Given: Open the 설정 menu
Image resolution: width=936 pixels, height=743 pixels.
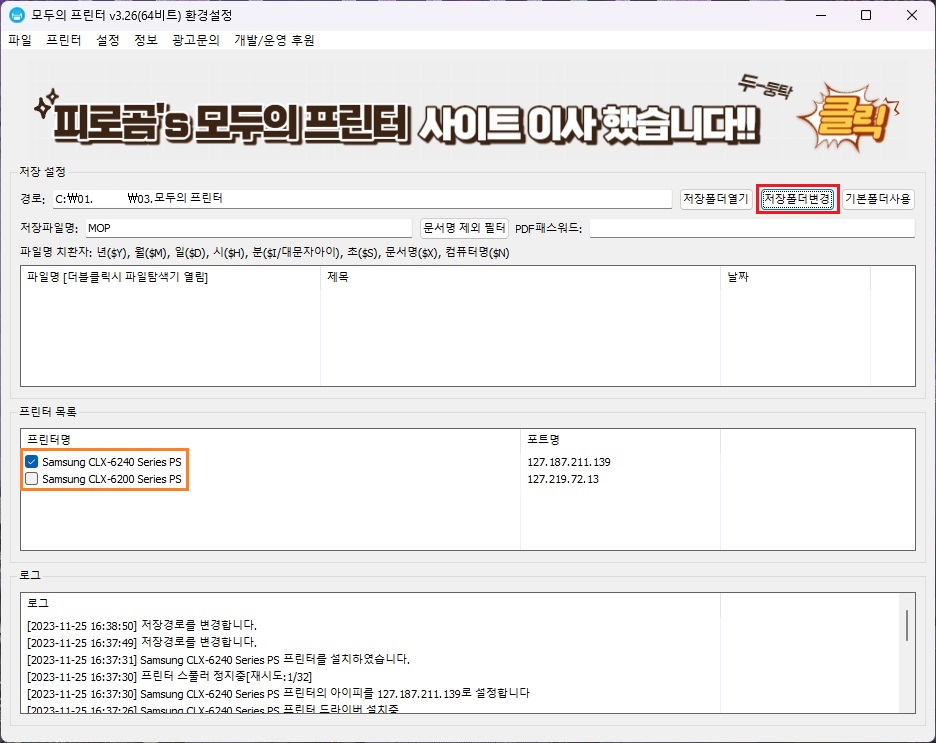Looking at the screenshot, I should pos(106,40).
